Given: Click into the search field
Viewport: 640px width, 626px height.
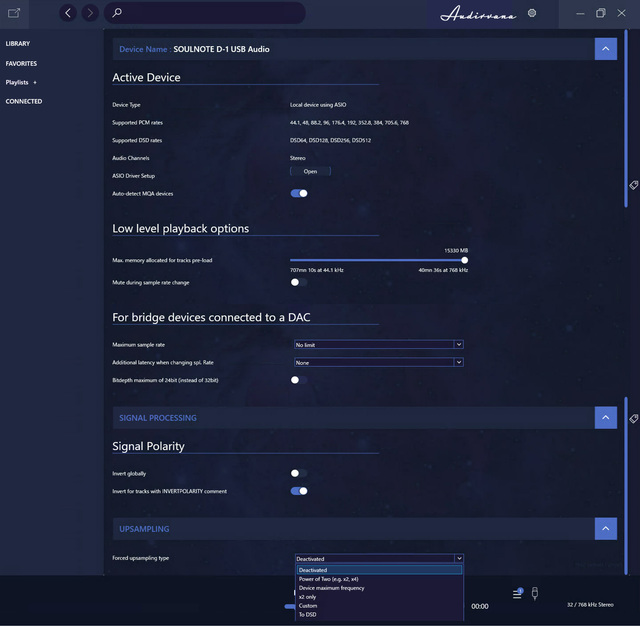Looking at the screenshot, I should click(205, 13).
